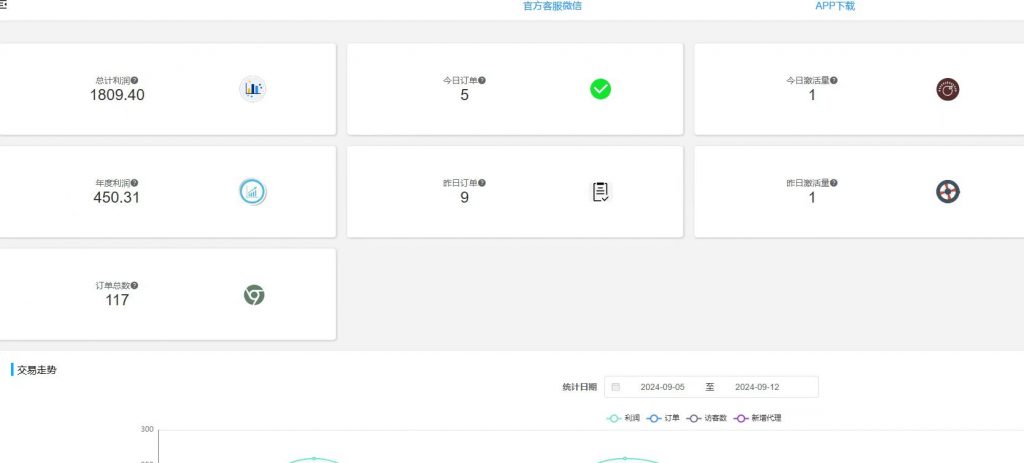This screenshot has width=1024, height=463.
Task: Toggle the sidebar collapse hamburger icon
Action: pyautogui.click(x=4, y=5)
